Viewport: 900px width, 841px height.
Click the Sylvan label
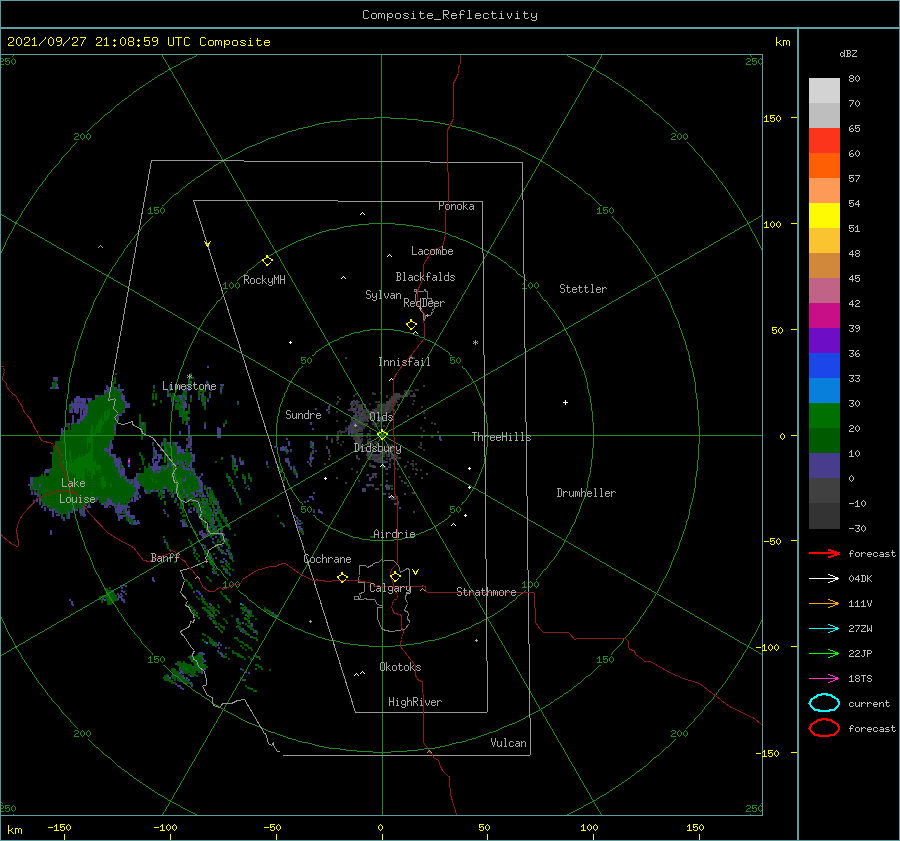click(x=383, y=295)
